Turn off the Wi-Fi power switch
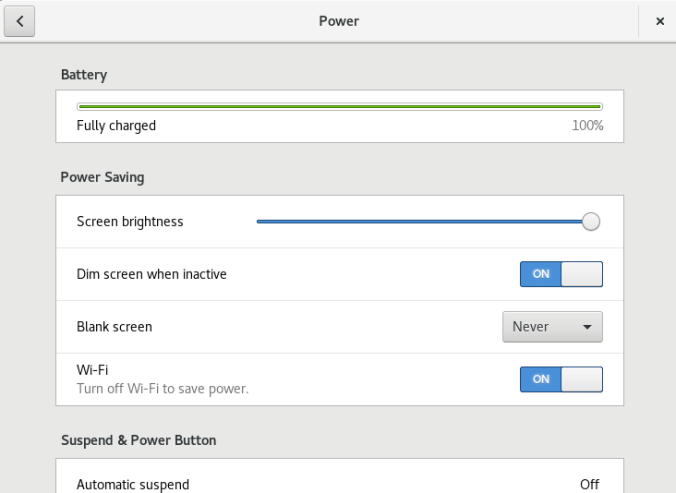The image size is (676, 493). [x=561, y=379]
